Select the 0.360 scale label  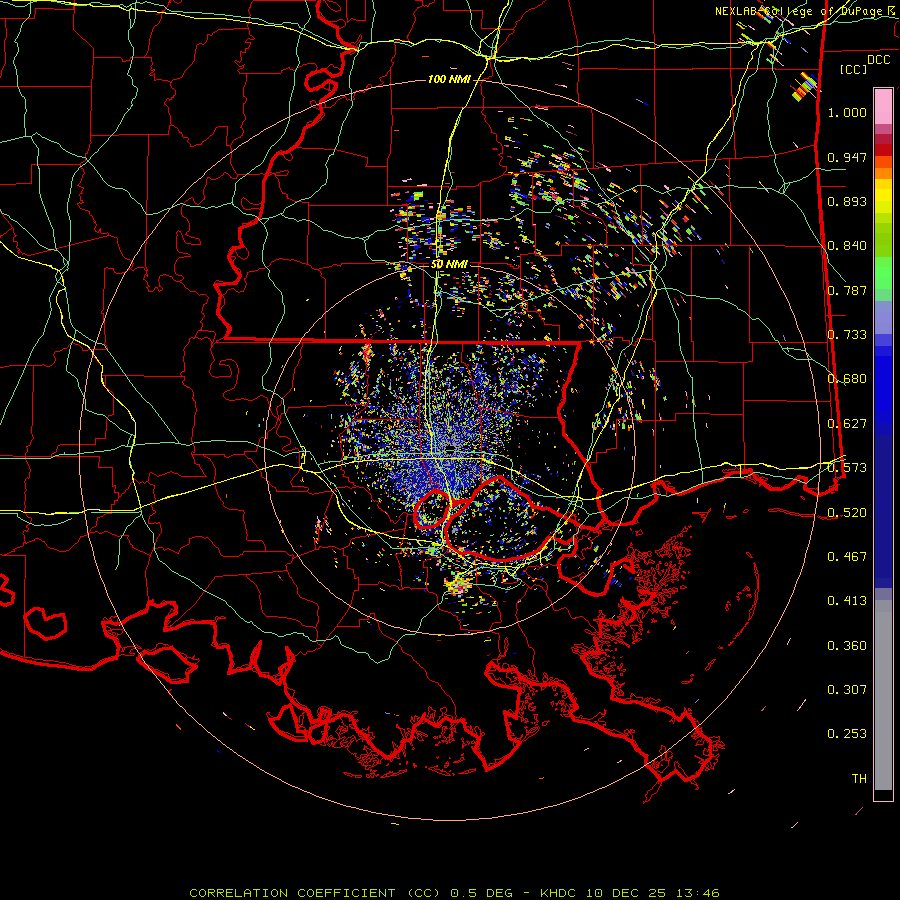pos(847,646)
